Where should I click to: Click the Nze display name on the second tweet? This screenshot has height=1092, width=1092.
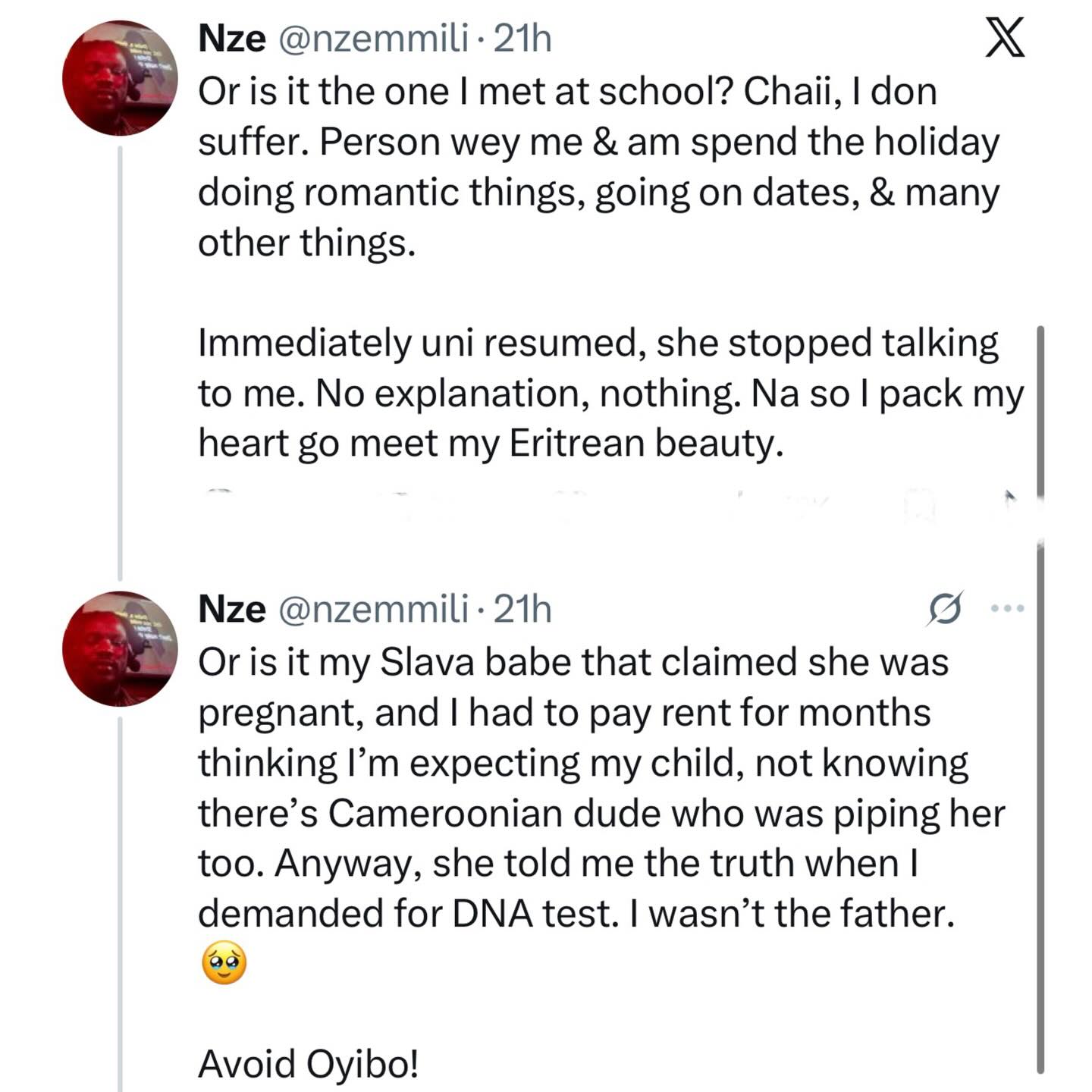pos(231,608)
